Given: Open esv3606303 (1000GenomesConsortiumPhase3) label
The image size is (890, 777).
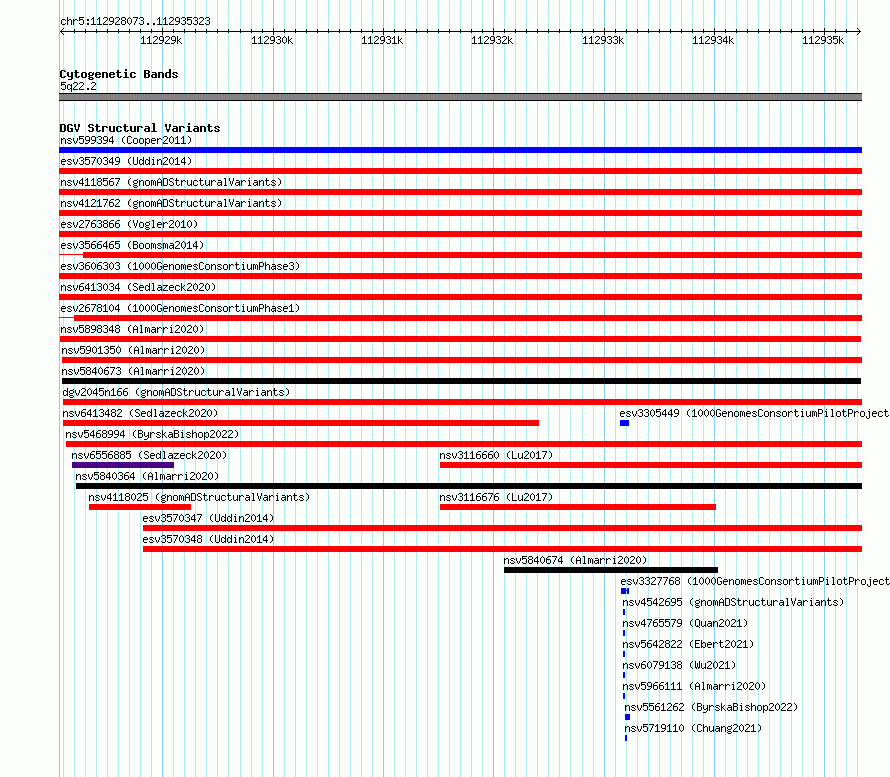Looking at the screenshot, I should 180,266.
